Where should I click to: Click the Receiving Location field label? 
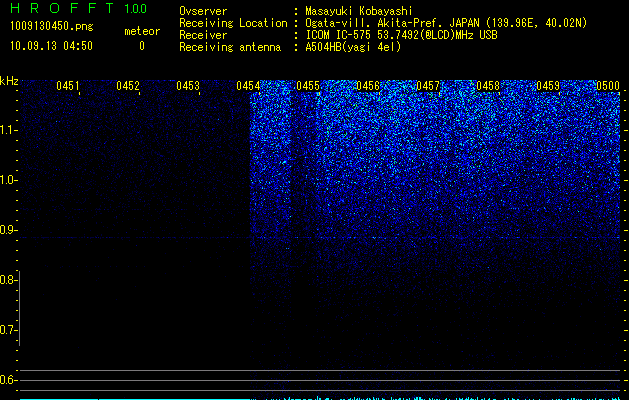point(233,23)
